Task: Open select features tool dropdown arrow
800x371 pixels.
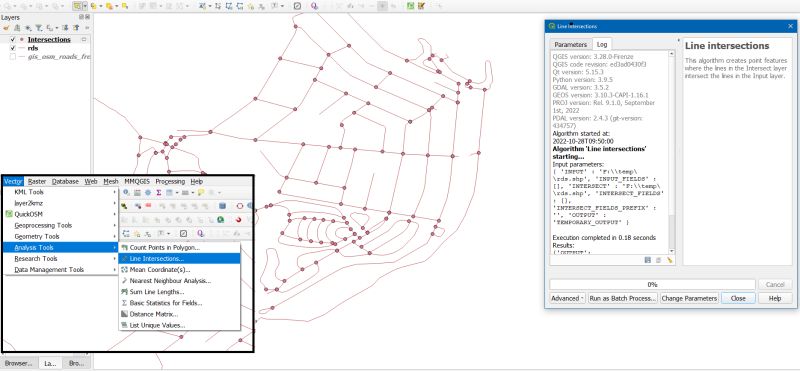Action: [x=85, y=6]
